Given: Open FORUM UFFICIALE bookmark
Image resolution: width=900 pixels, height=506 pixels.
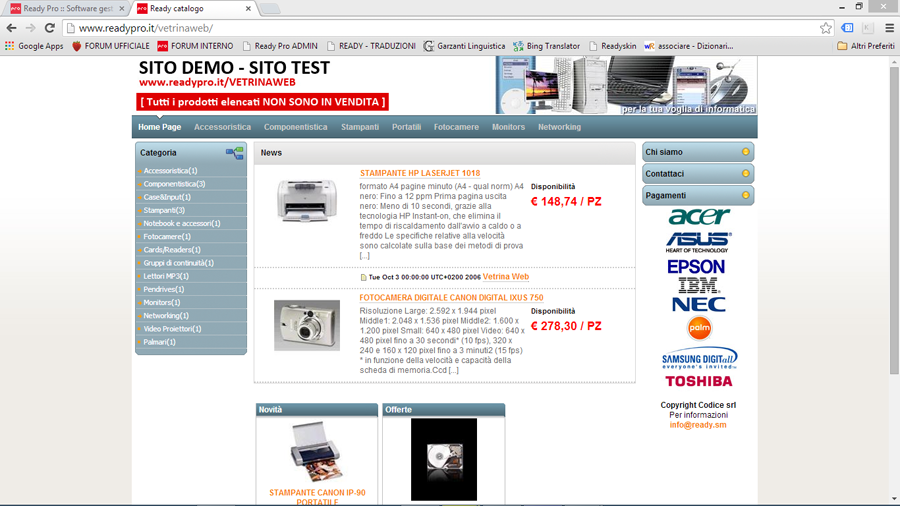Looking at the screenshot, I should [111, 46].
